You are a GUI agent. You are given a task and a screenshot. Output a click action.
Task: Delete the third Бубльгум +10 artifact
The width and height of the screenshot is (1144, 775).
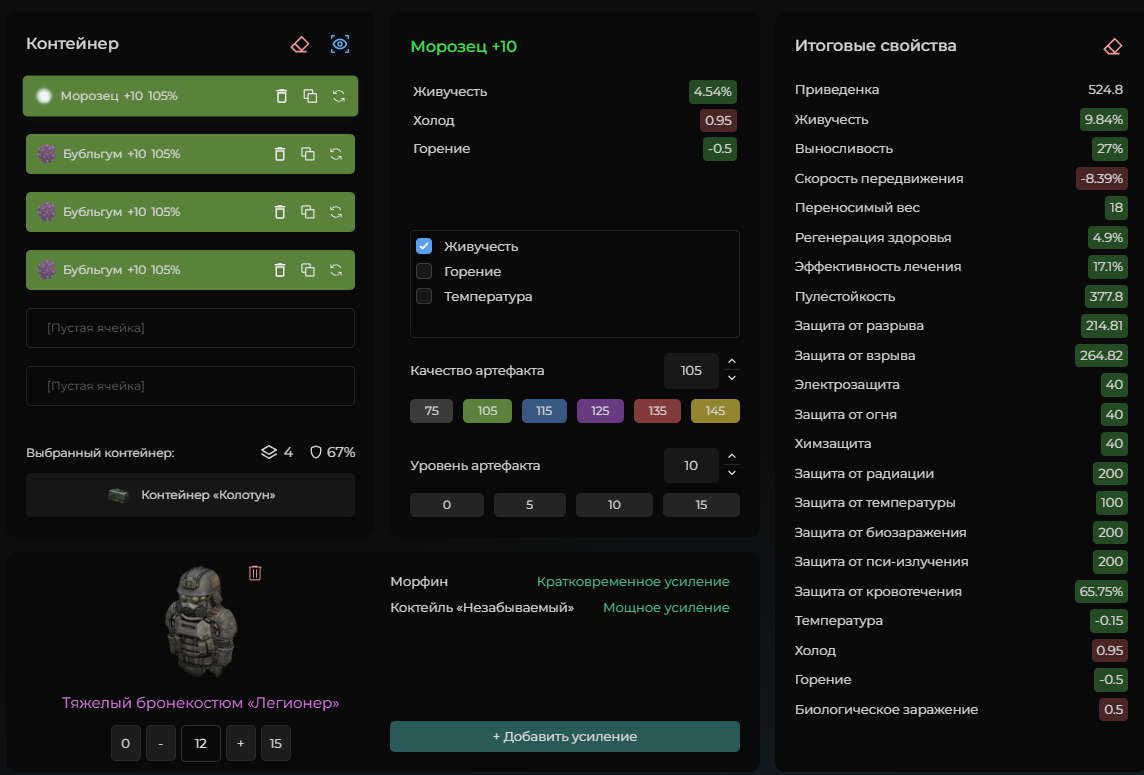[x=279, y=270]
